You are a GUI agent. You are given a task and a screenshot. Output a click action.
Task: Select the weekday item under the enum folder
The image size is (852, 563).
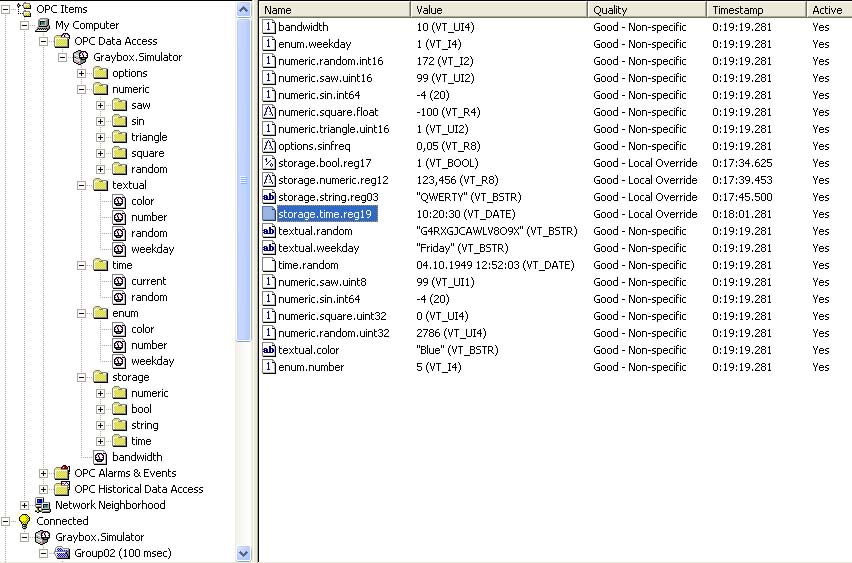tap(152, 361)
